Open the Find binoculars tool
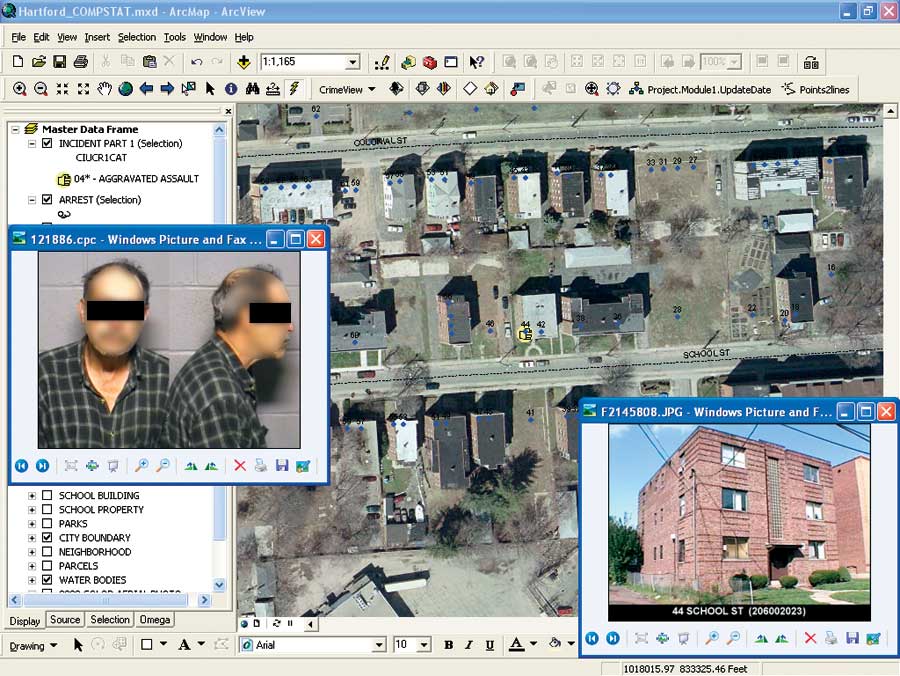900x676 pixels. click(252, 89)
